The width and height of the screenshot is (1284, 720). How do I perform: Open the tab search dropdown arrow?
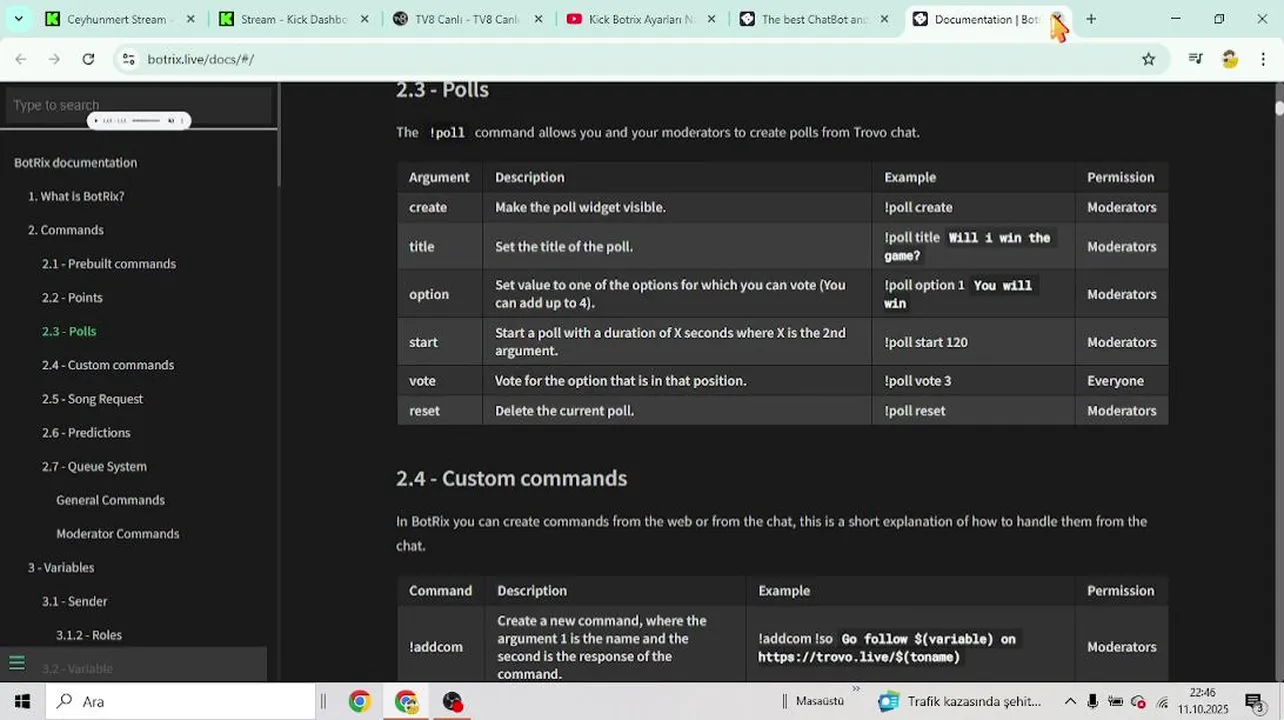coord(18,19)
